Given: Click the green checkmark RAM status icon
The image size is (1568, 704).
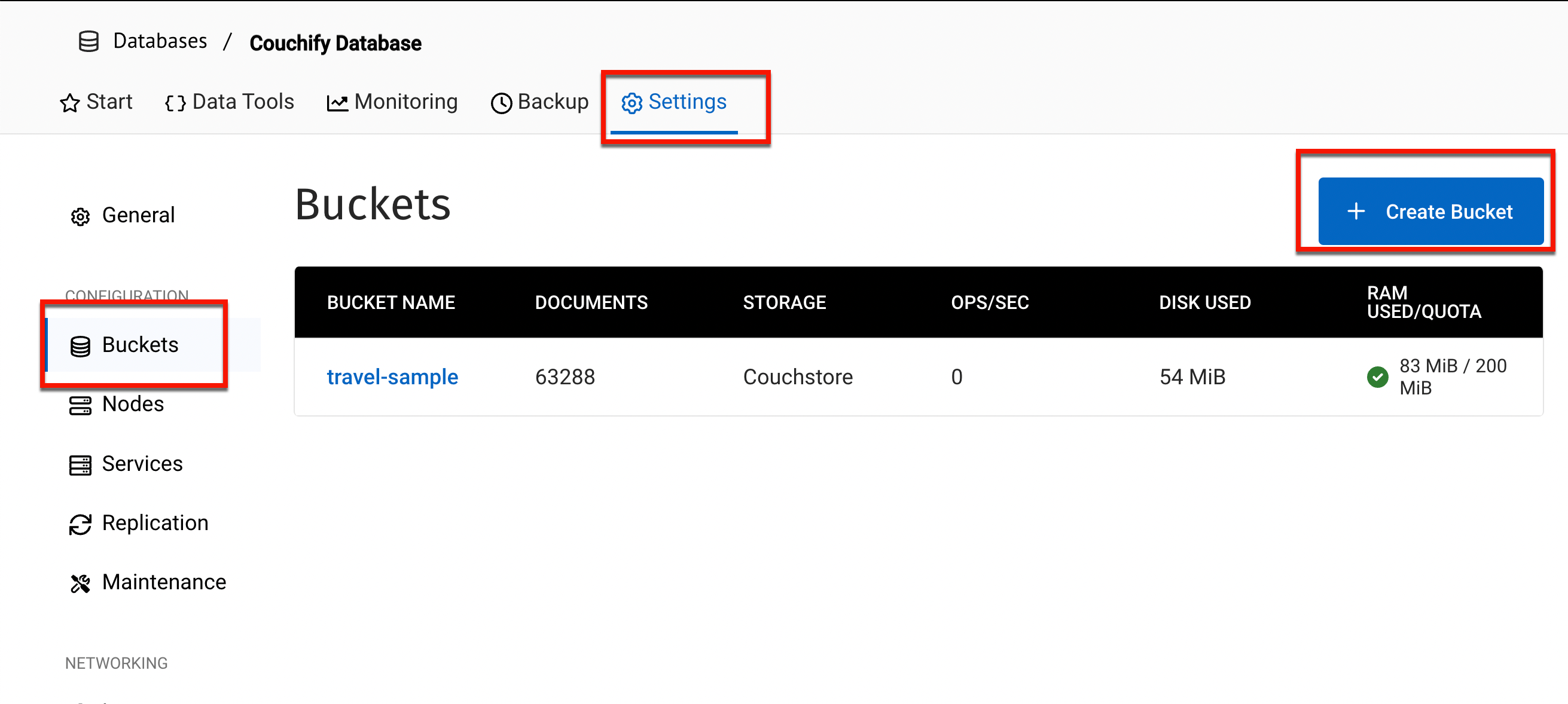Looking at the screenshot, I should (1377, 377).
